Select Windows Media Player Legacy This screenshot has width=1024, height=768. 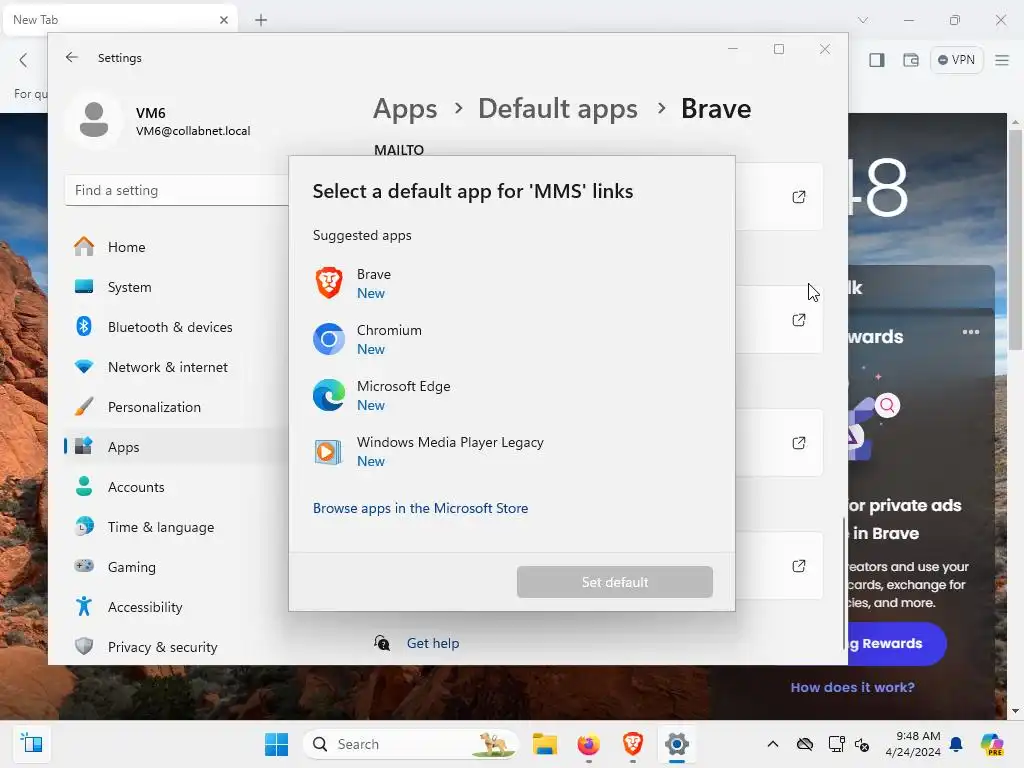click(x=511, y=452)
